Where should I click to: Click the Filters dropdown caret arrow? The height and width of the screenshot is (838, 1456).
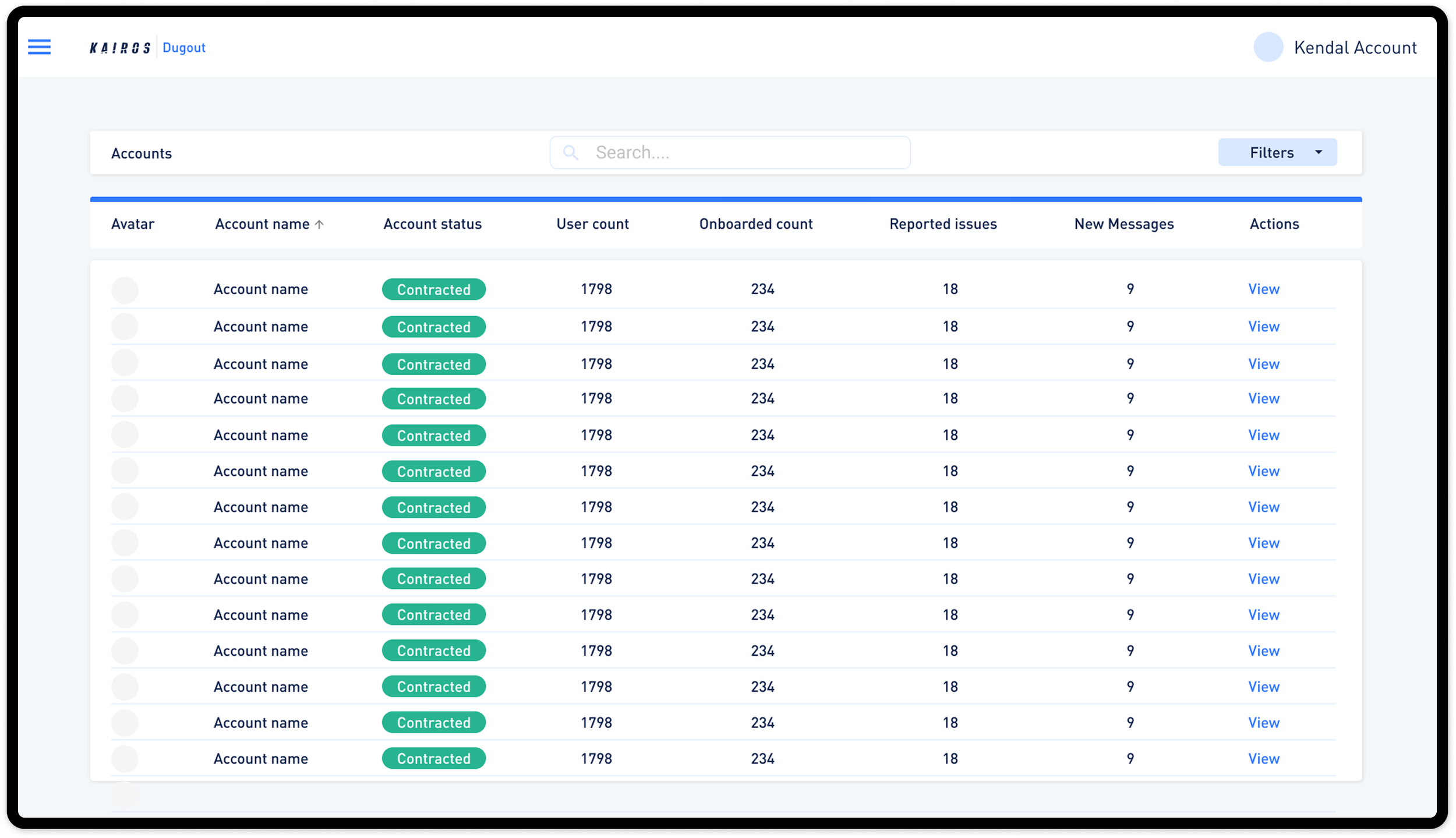(1319, 152)
